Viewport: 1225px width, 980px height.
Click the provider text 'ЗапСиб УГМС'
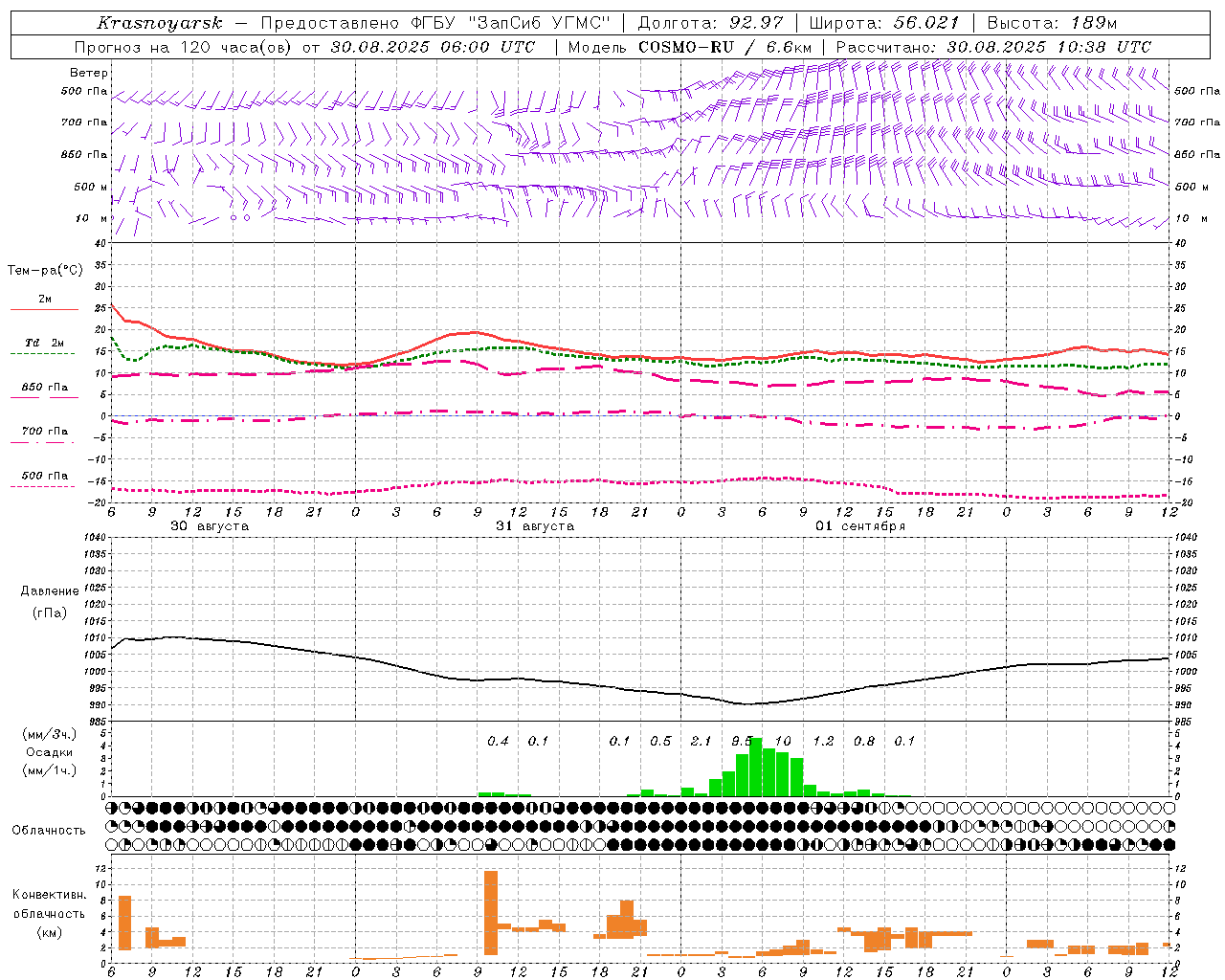(540, 23)
